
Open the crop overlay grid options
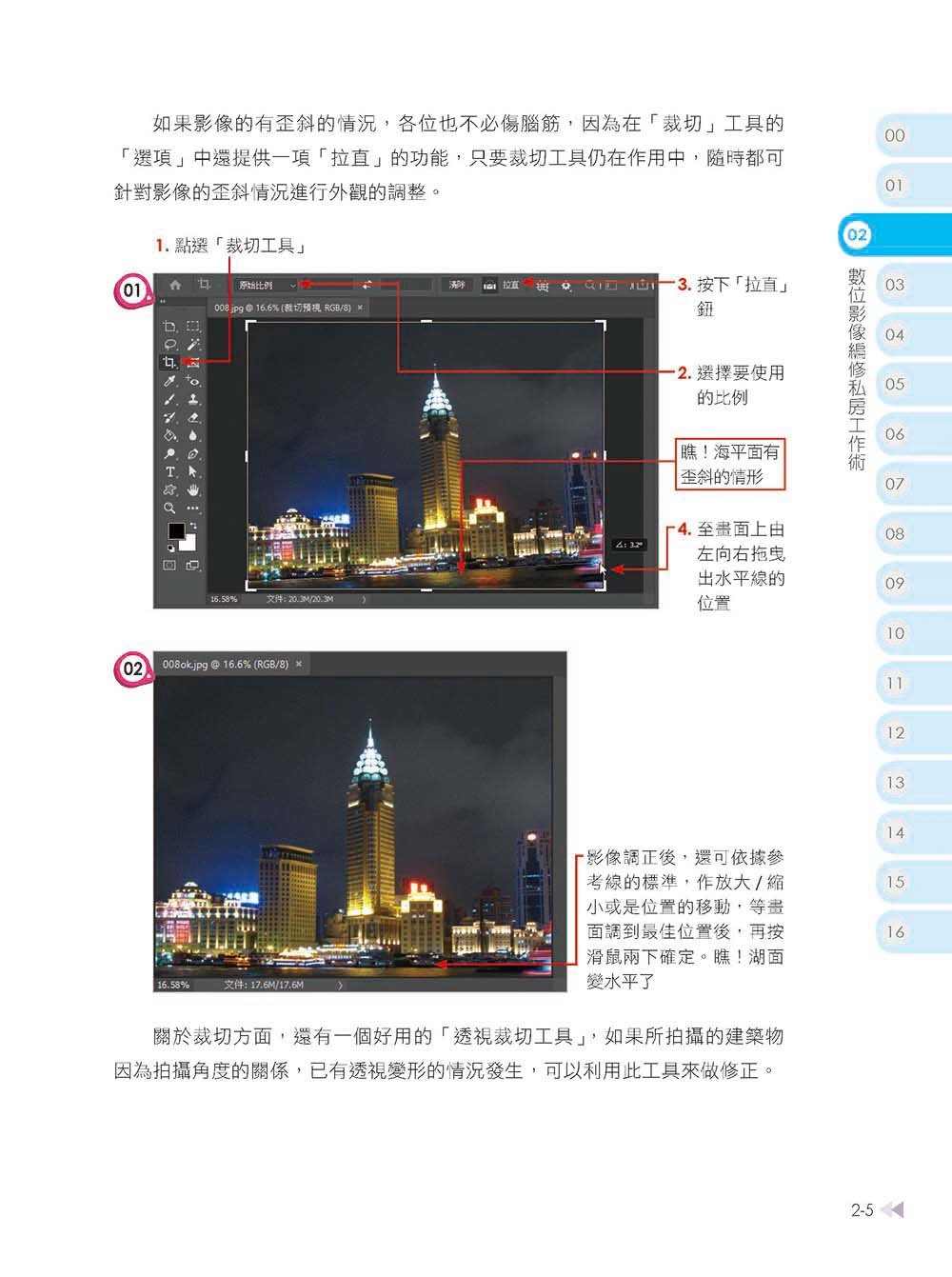pyautogui.click(x=543, y=286)
